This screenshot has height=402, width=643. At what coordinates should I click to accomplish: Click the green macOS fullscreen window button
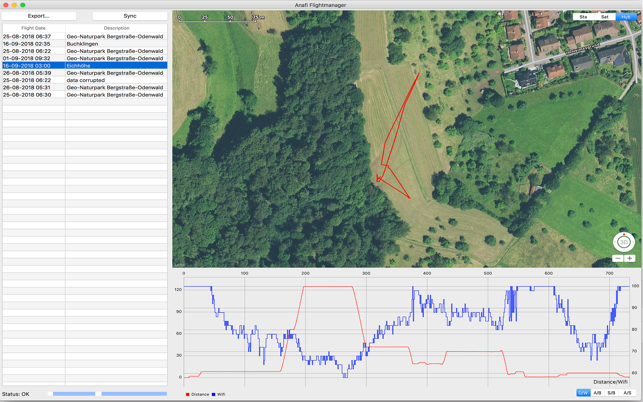click(x=23, y=5)
